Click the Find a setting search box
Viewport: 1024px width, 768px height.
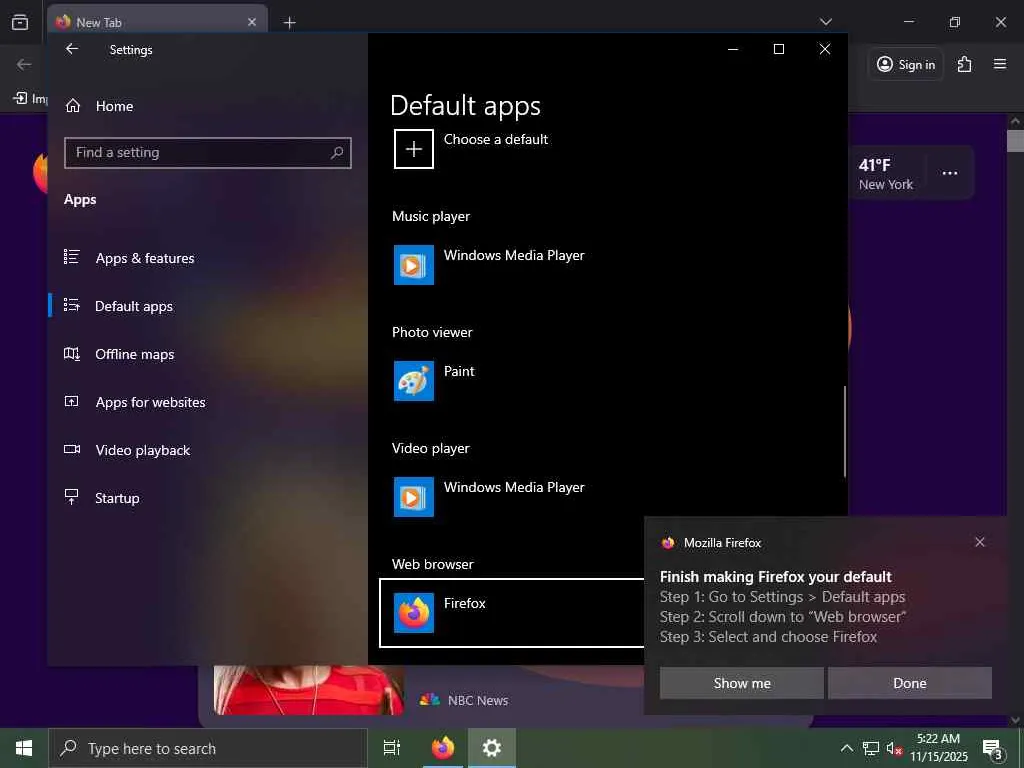click(x=208, y=153)
